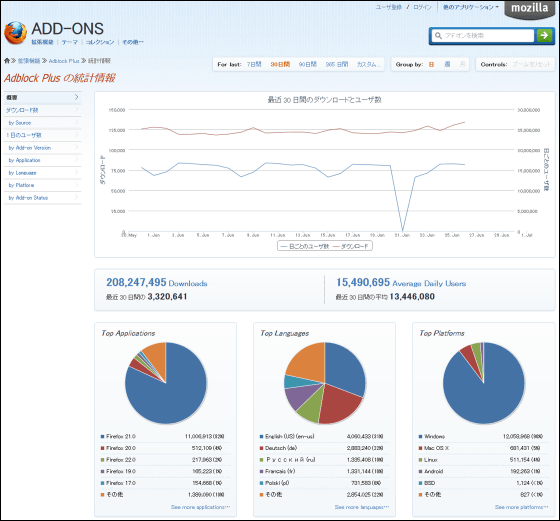Click the Firefox 22.0 legend row
The height and width of the screenshot is (521, 560).
coord(165,460)
